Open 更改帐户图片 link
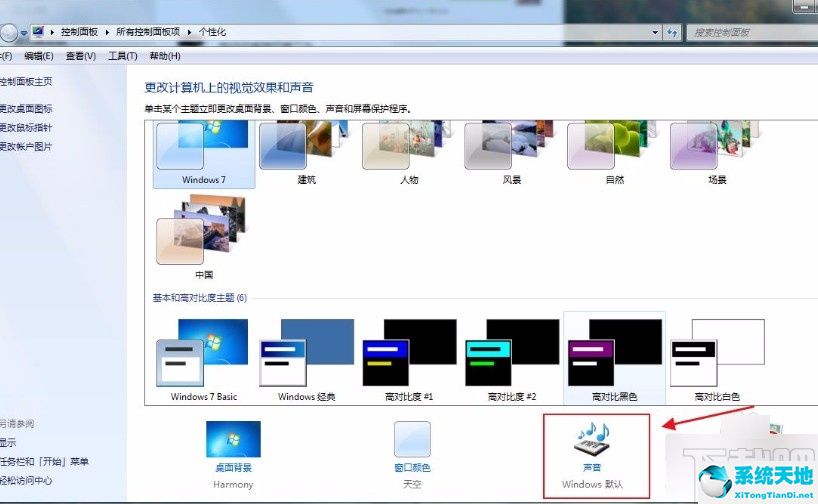 coord(26,147)
